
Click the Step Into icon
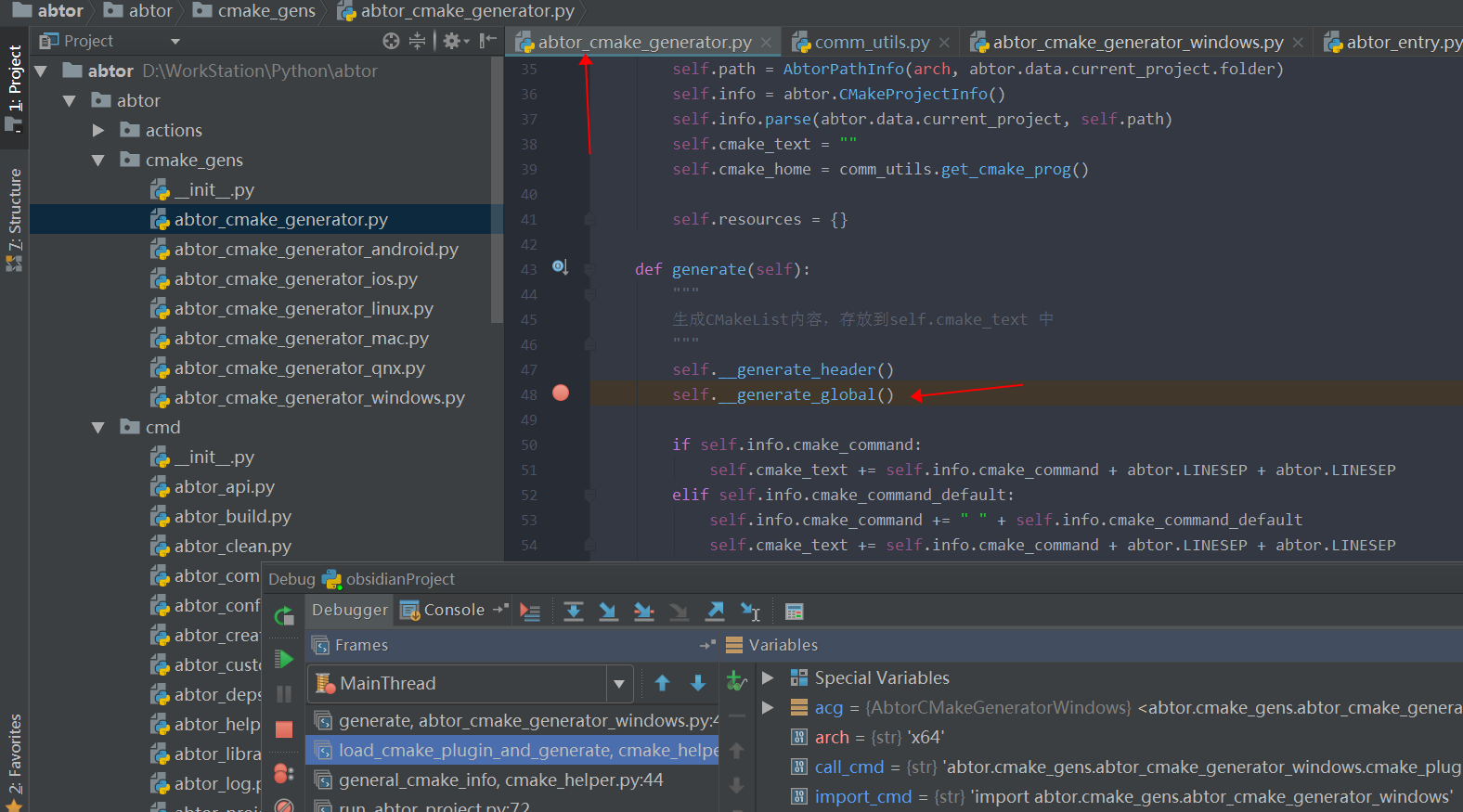tap(608, 611)
